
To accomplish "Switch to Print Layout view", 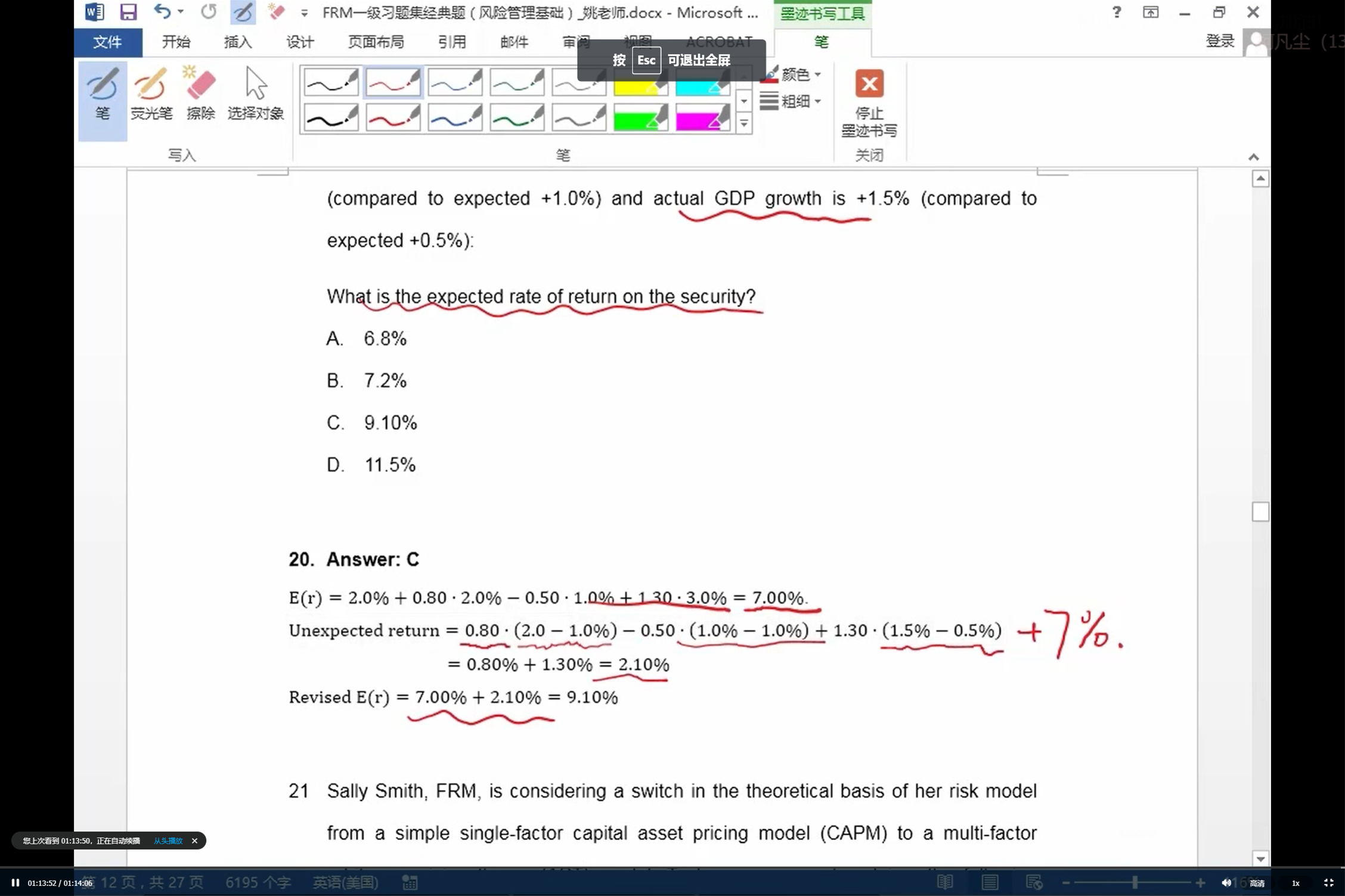I will [x=990, y=882].
